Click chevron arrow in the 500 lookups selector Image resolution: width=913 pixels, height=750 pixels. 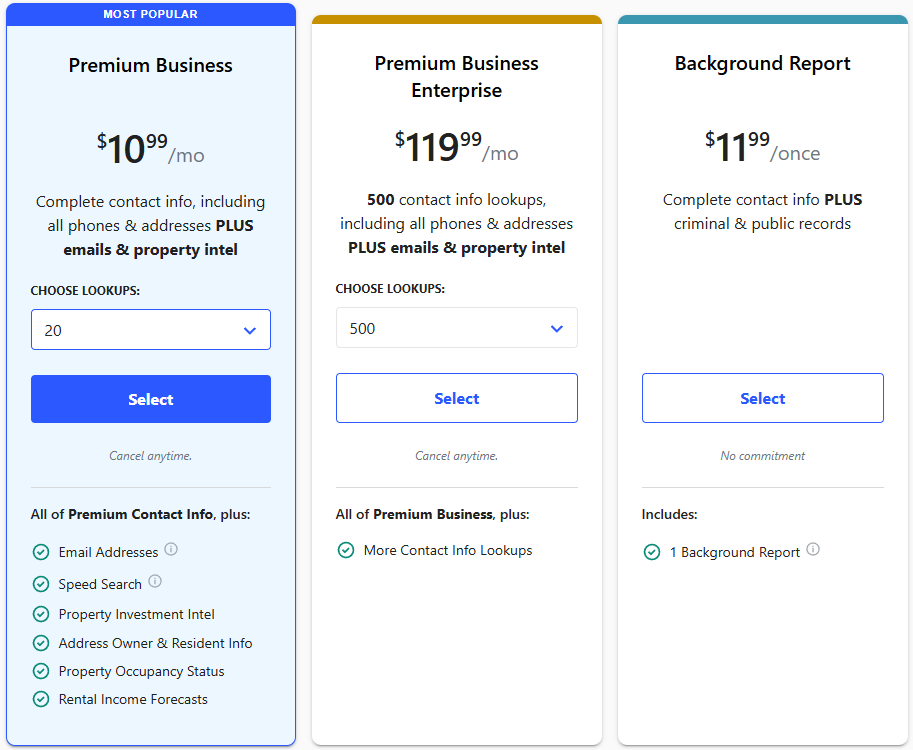[557, 329]
